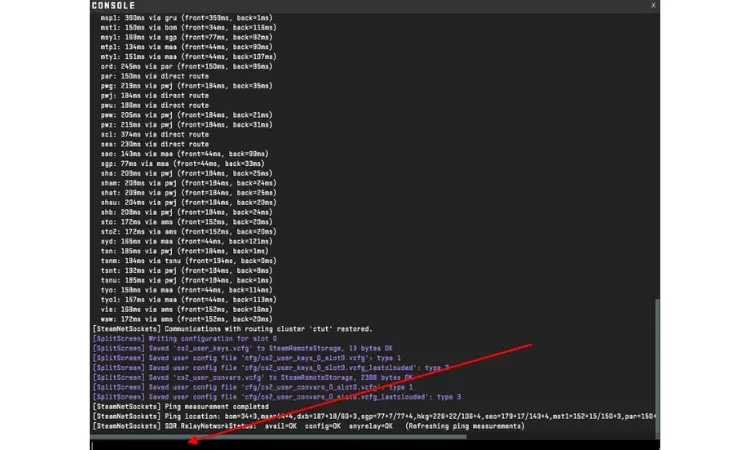Select the 'cs2_user_keys.vcfg' SteamRemoteStorage saved line
This screenshot has height=450, width=750.
tap(243, 348)
